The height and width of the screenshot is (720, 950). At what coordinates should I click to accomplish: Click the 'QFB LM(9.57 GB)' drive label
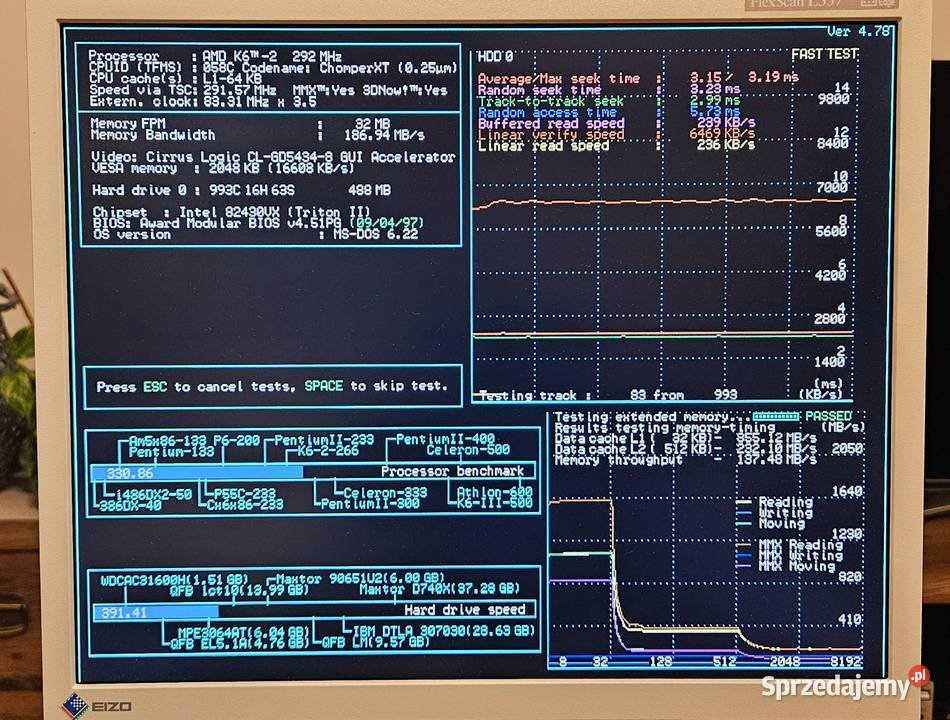click(x=375, y=642)
